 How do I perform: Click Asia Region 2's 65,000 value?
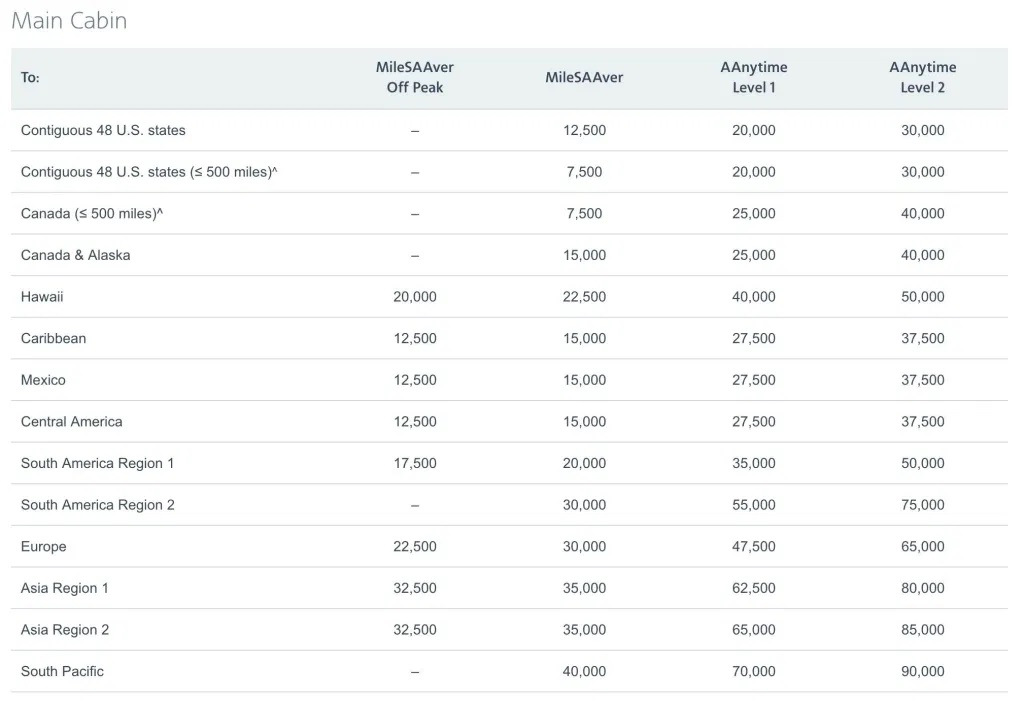click(754, 630)
